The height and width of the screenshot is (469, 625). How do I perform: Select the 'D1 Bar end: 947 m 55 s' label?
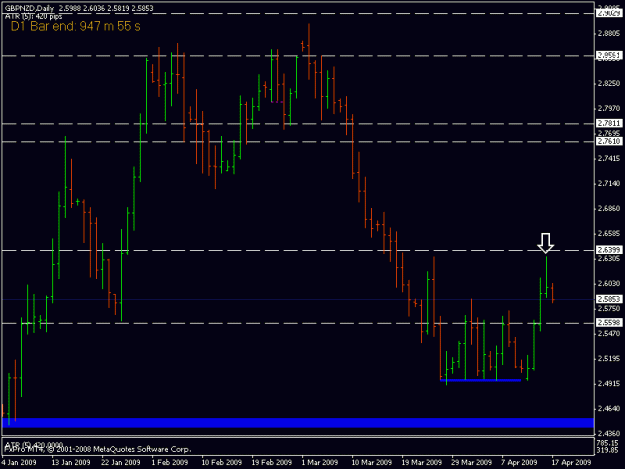[x=75, y=26]
